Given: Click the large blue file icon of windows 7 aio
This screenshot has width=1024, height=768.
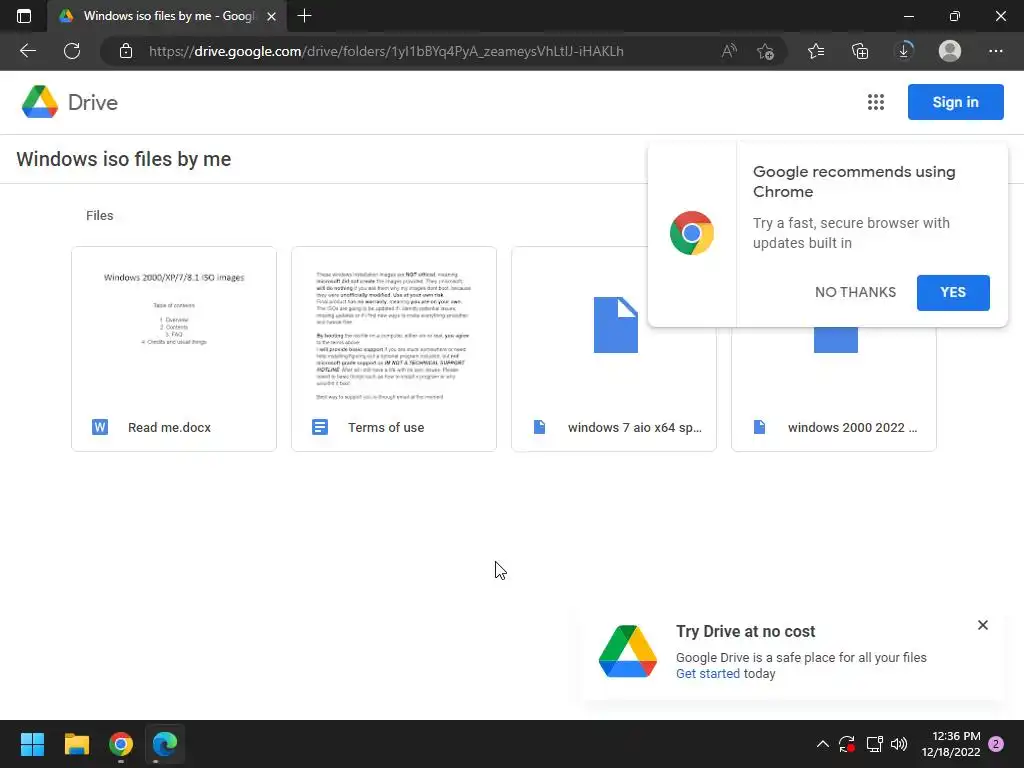Looking at the screenshot, I should pyautogui.click(x=616, y=325).
